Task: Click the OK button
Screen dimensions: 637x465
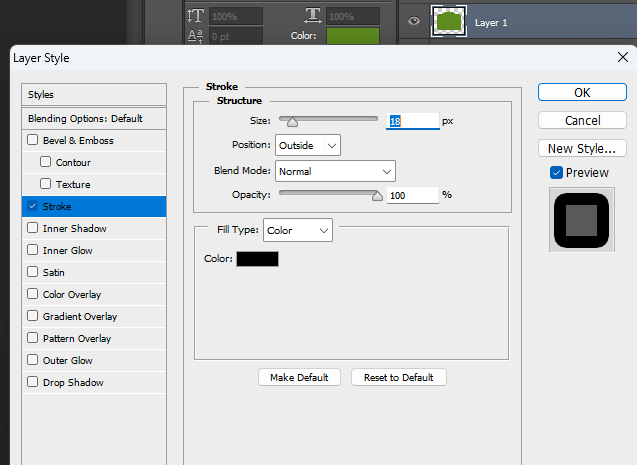Action: [582, 92]
